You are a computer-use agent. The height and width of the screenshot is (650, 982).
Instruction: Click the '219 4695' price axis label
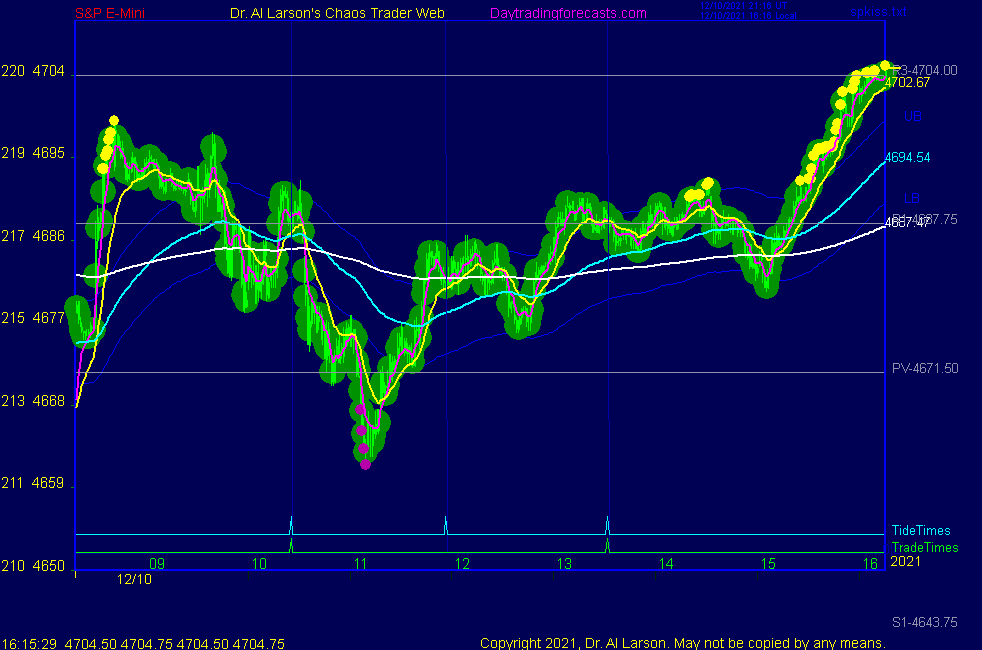33,153
